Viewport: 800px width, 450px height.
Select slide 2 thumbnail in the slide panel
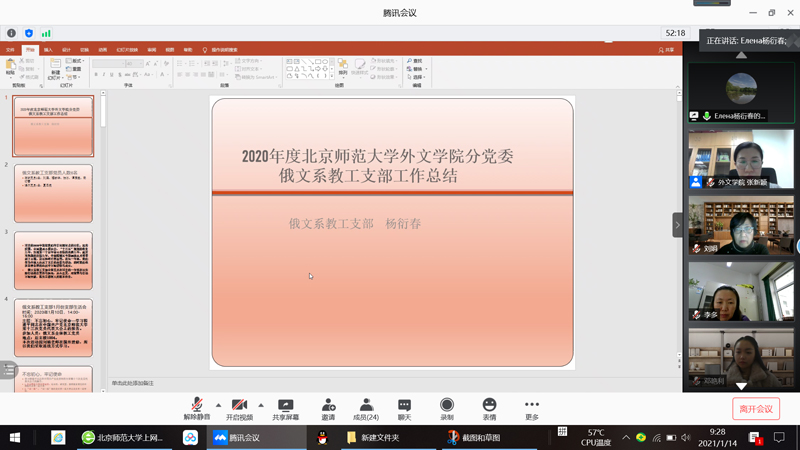53,194
